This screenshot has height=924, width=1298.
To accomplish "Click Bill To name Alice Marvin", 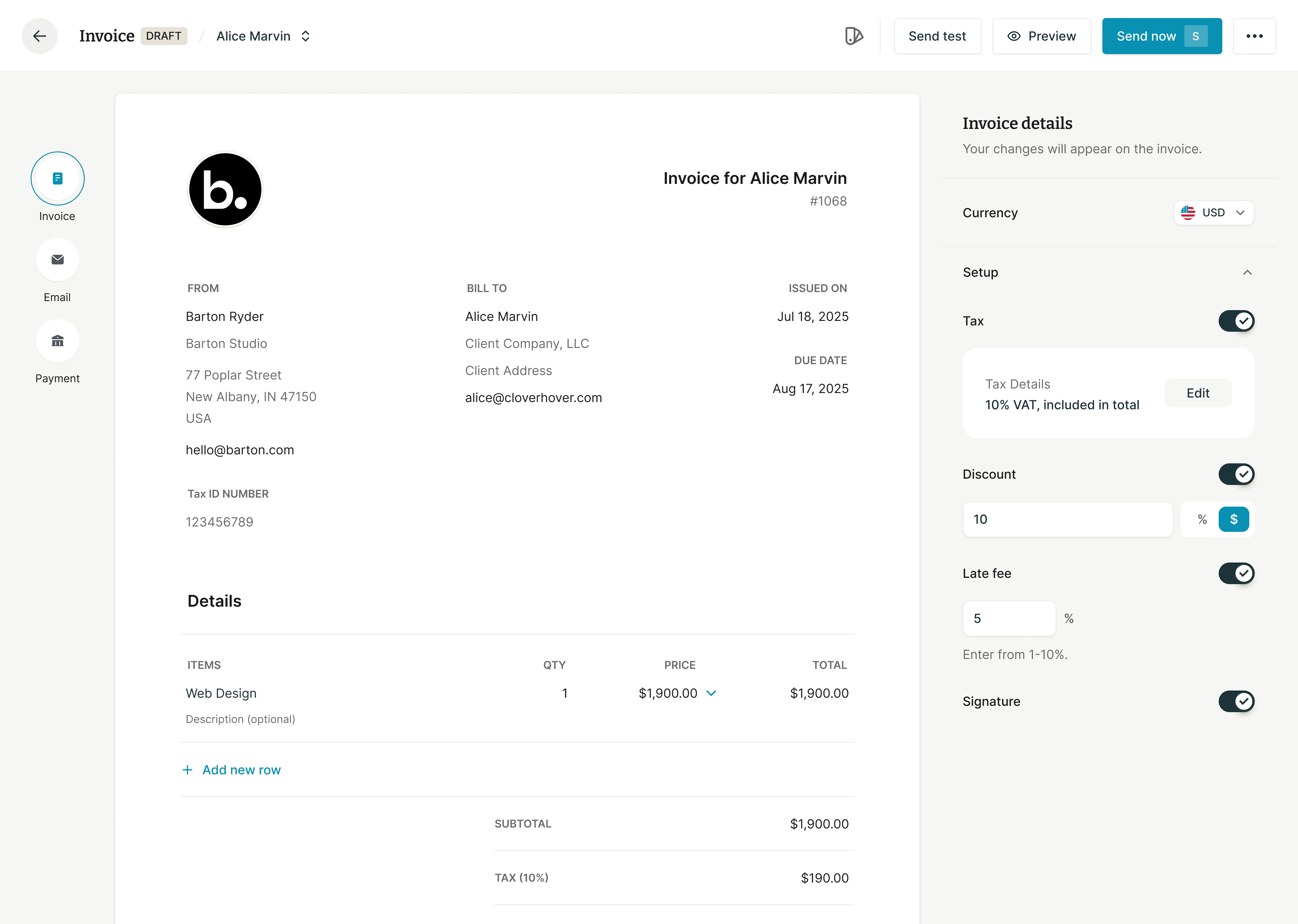I will coord(502,316).
